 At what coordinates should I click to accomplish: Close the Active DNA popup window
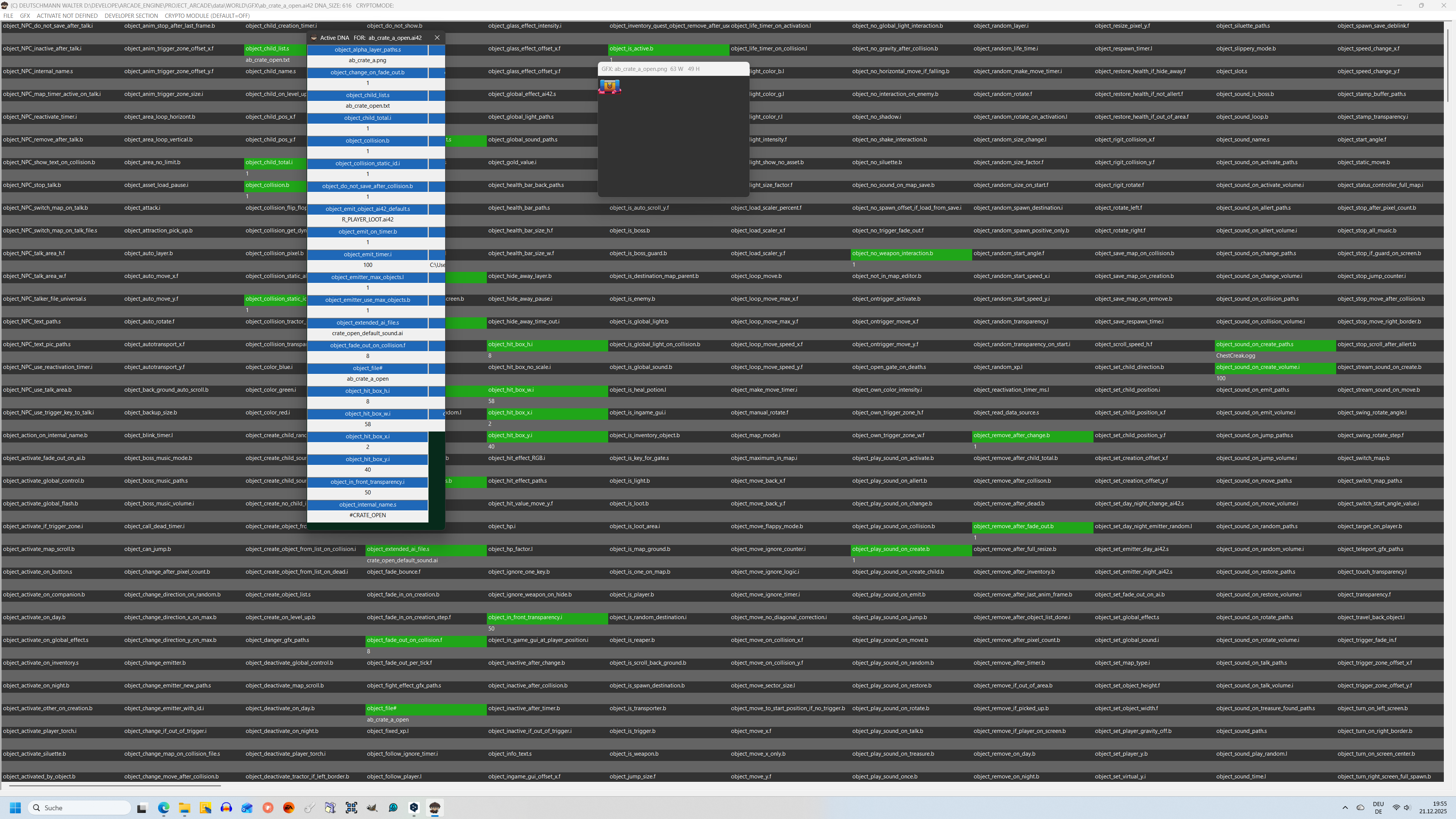point(437,38)
